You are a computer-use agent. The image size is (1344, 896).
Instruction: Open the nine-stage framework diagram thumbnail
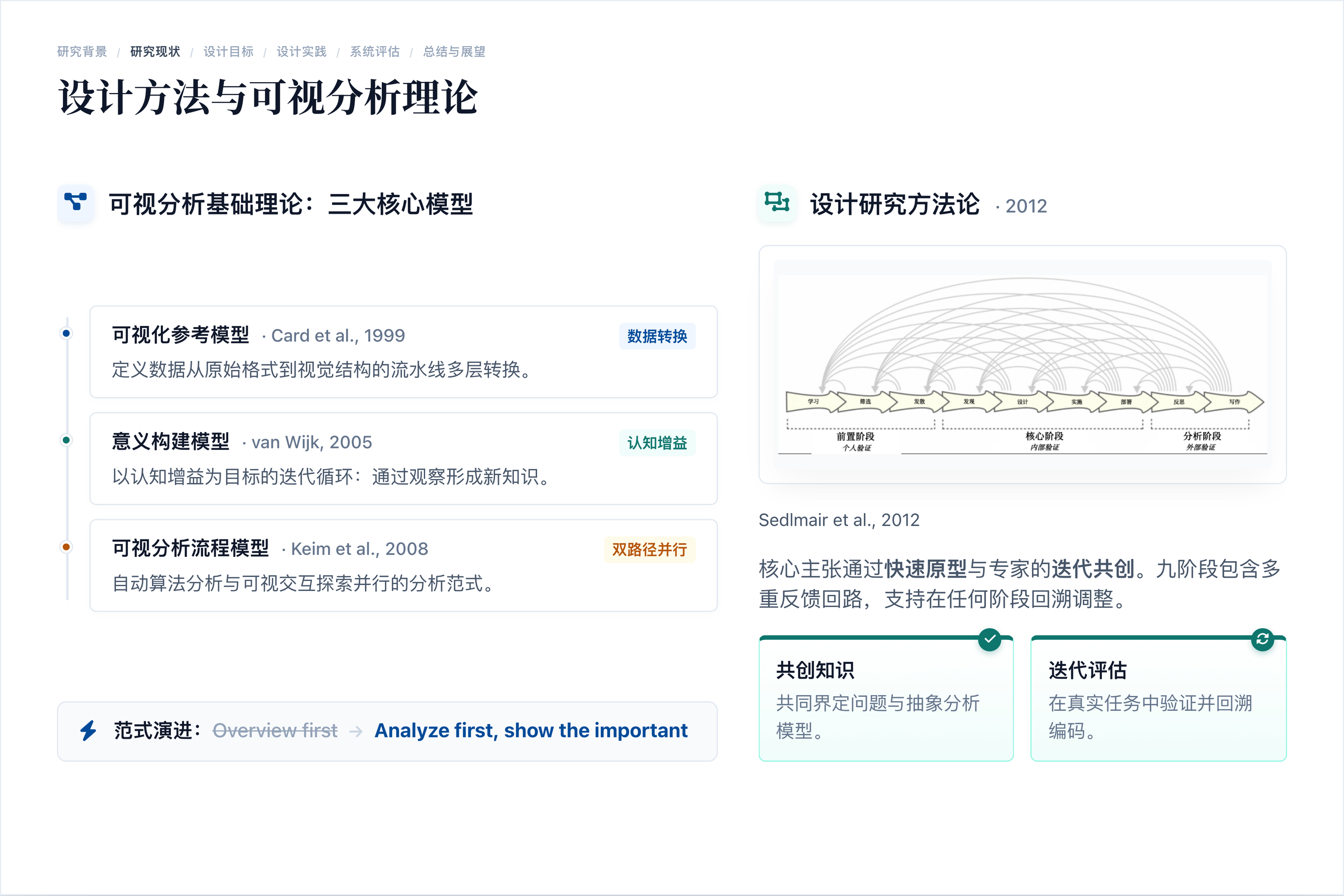coord(1022,365)
